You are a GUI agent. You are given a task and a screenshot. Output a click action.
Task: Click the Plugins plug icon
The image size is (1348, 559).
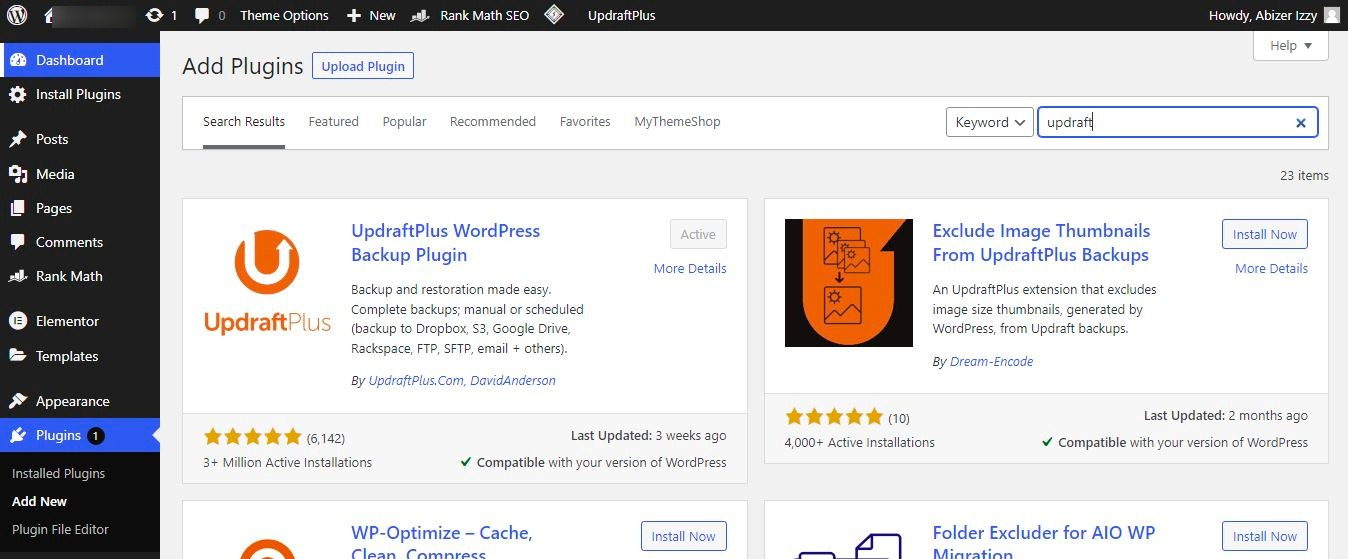[x=18, y=435]
